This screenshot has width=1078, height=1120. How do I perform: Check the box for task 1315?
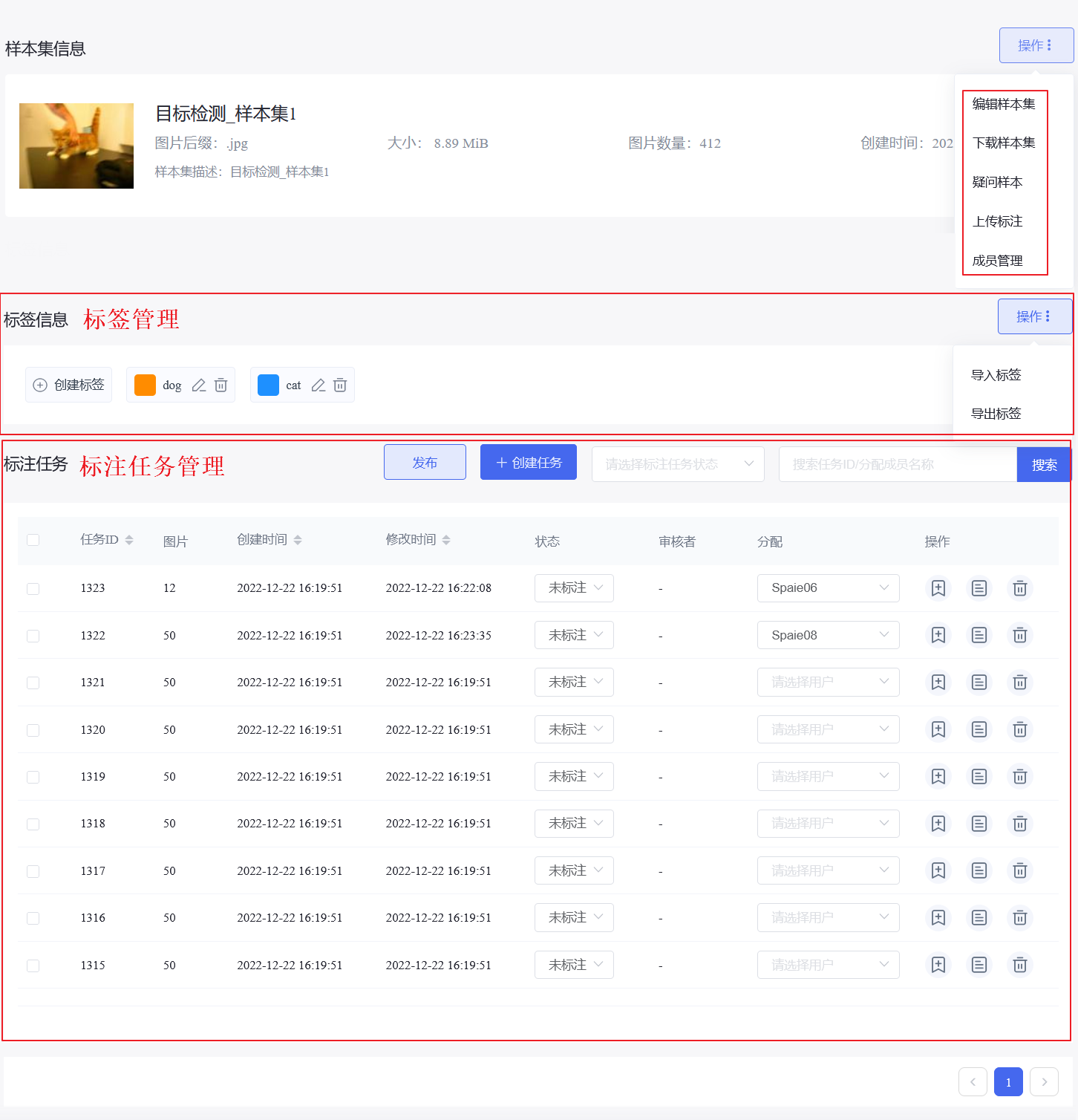coord(33,966)
